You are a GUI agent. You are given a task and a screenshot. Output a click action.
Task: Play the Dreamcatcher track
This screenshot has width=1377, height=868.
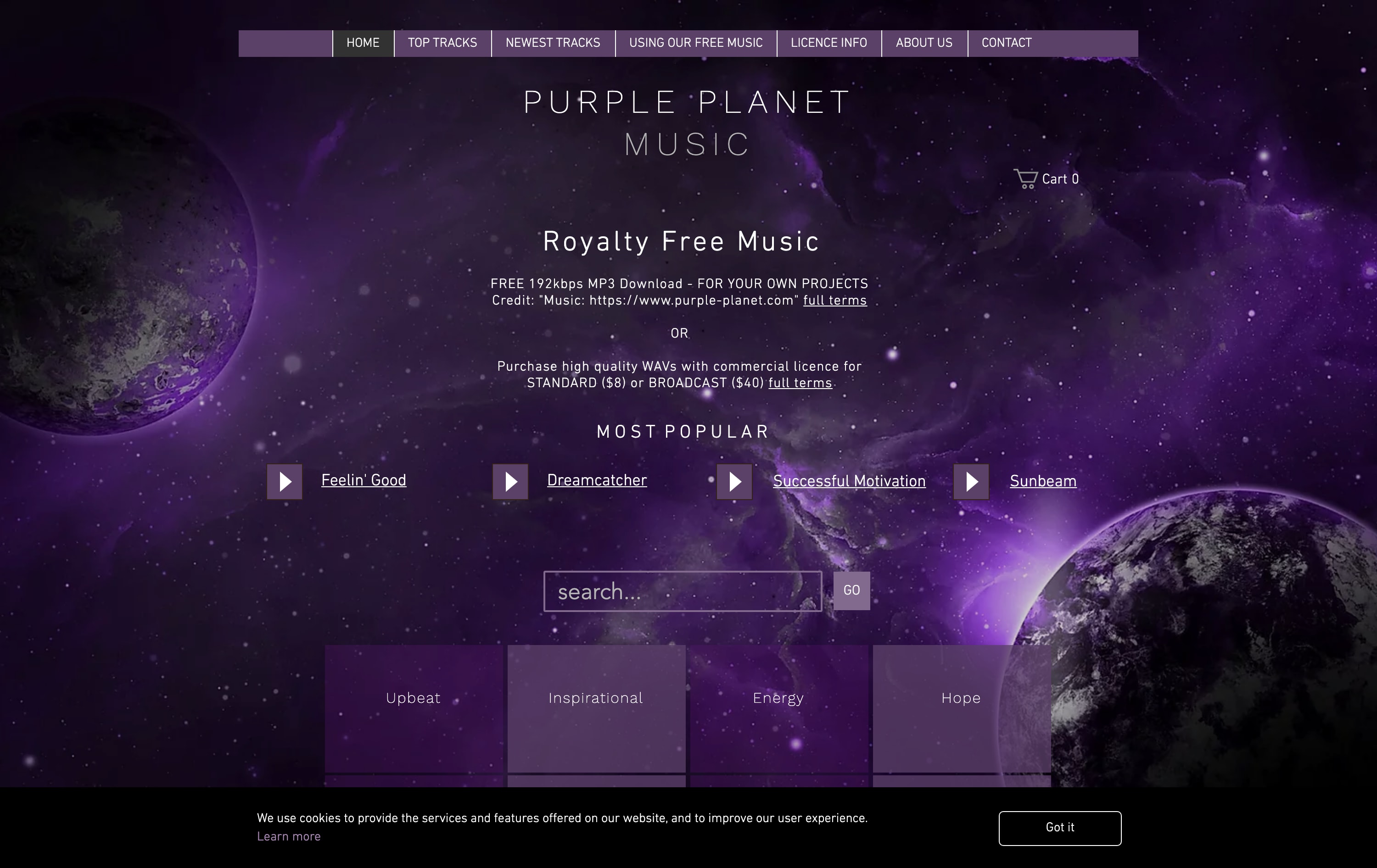(x=510, y=482)
